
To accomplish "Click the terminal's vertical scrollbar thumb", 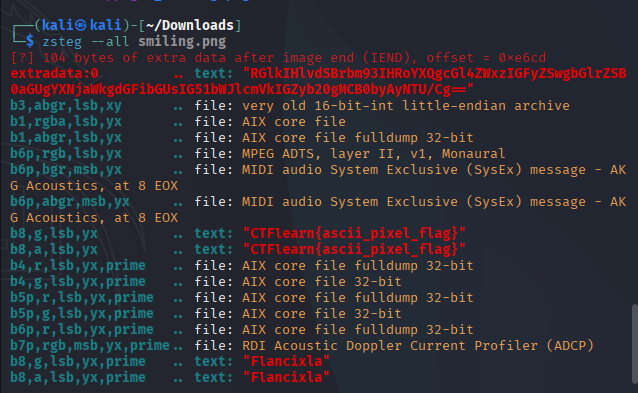I will 634,343.
